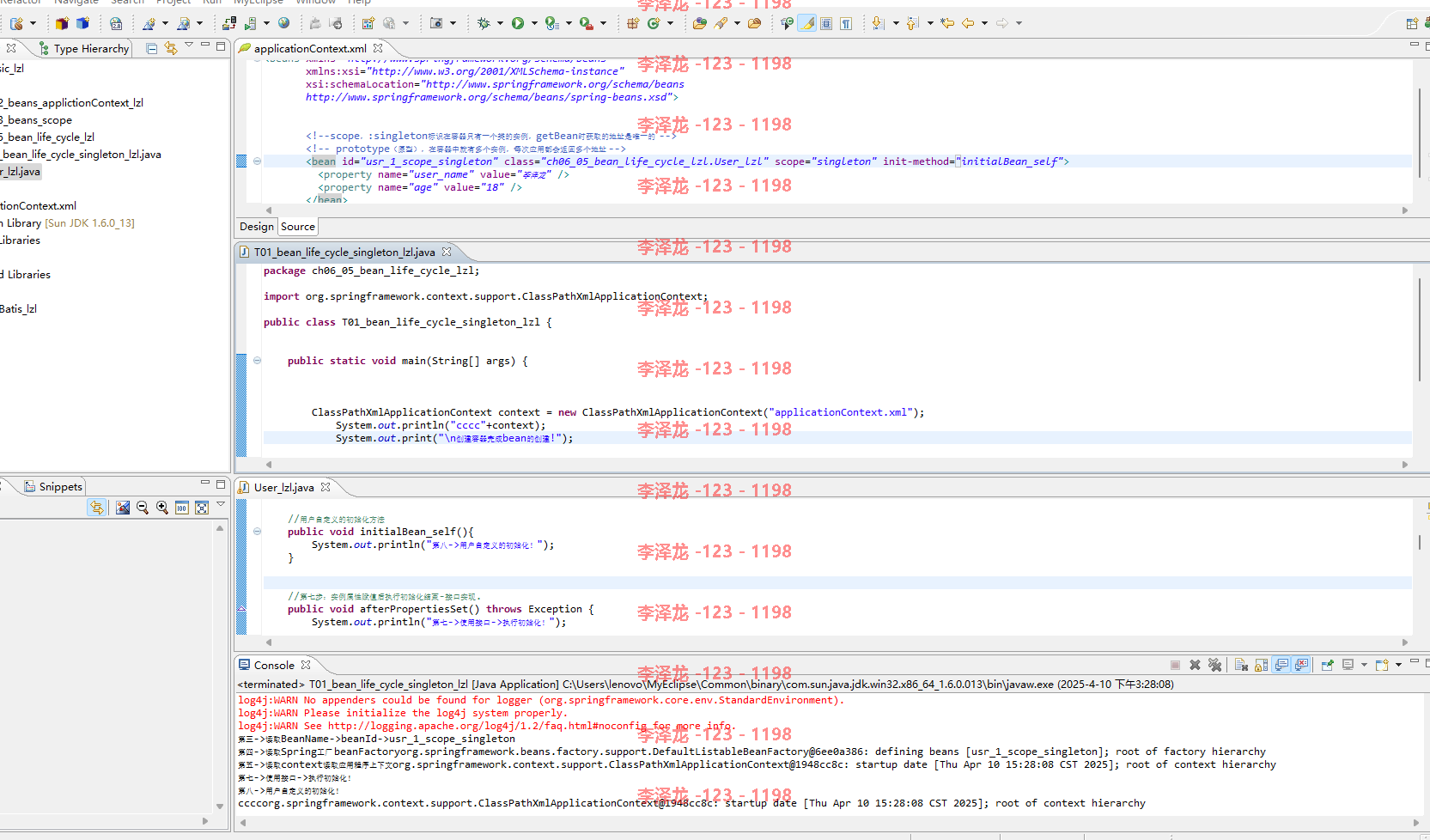The width and height of the screenshot is (1430, 840).
Task: Click the New Java Package icon
Action: [633, 23]
